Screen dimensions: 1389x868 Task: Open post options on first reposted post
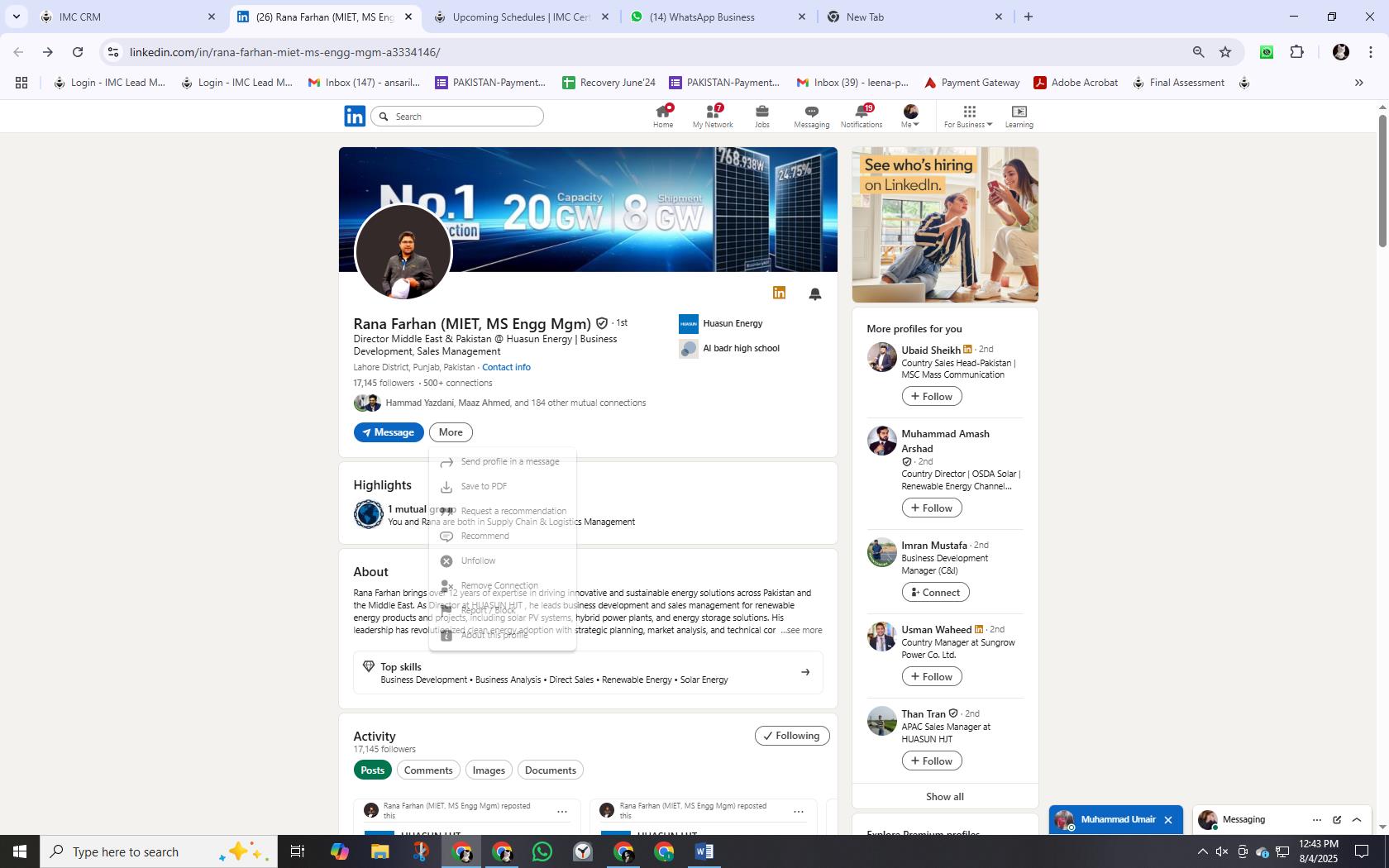tap(562, 812)
